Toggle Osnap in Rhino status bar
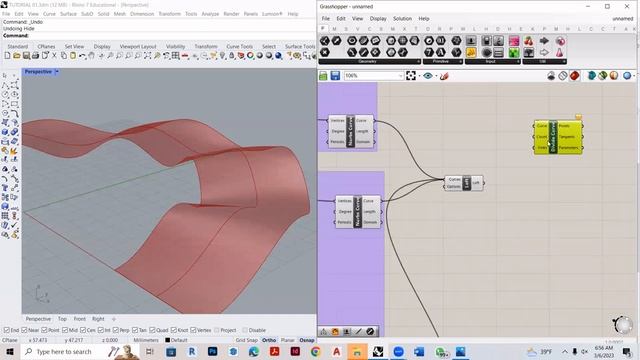 point(307,340)
